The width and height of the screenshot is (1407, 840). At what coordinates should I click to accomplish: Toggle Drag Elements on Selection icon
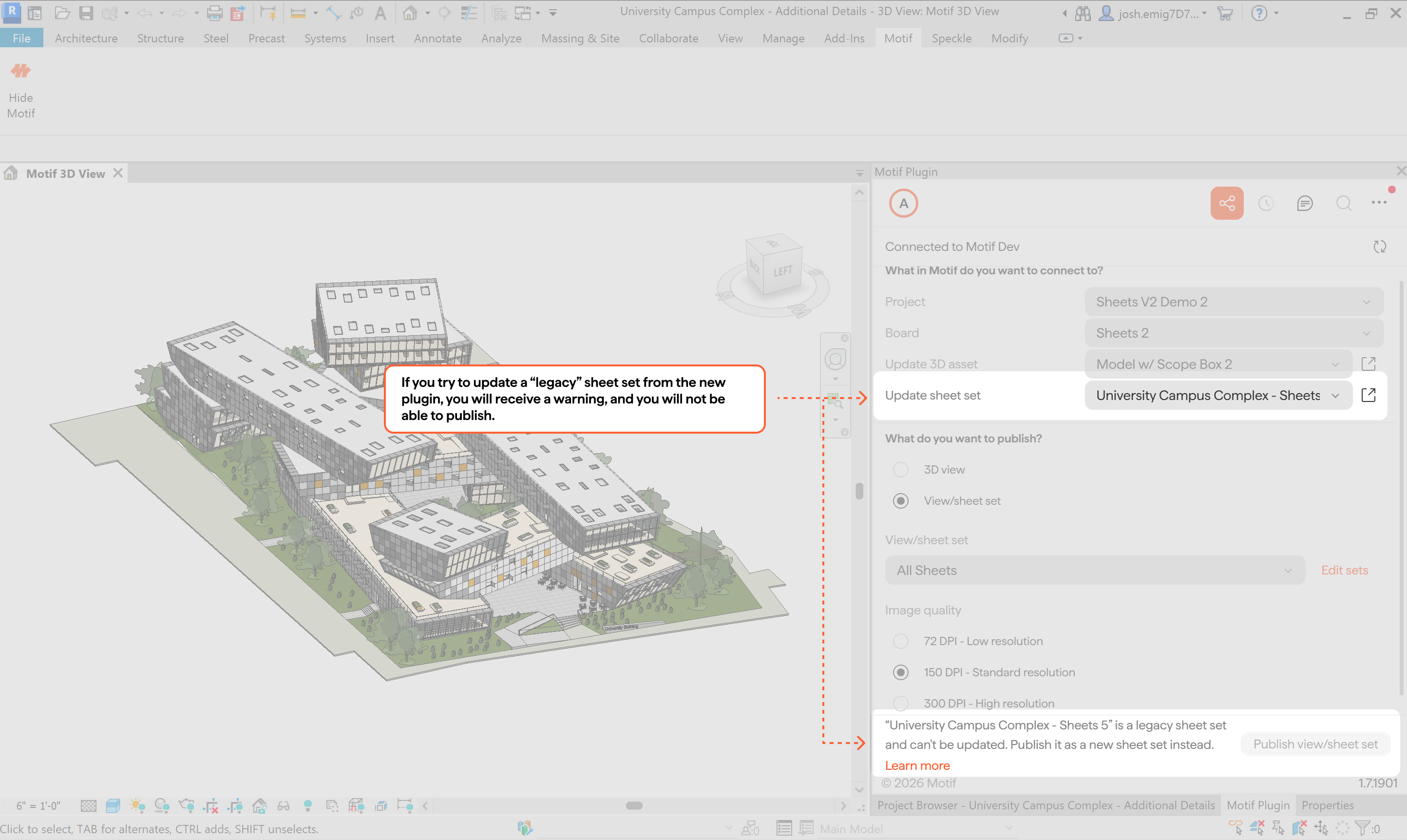click(x=1322, y=828)
